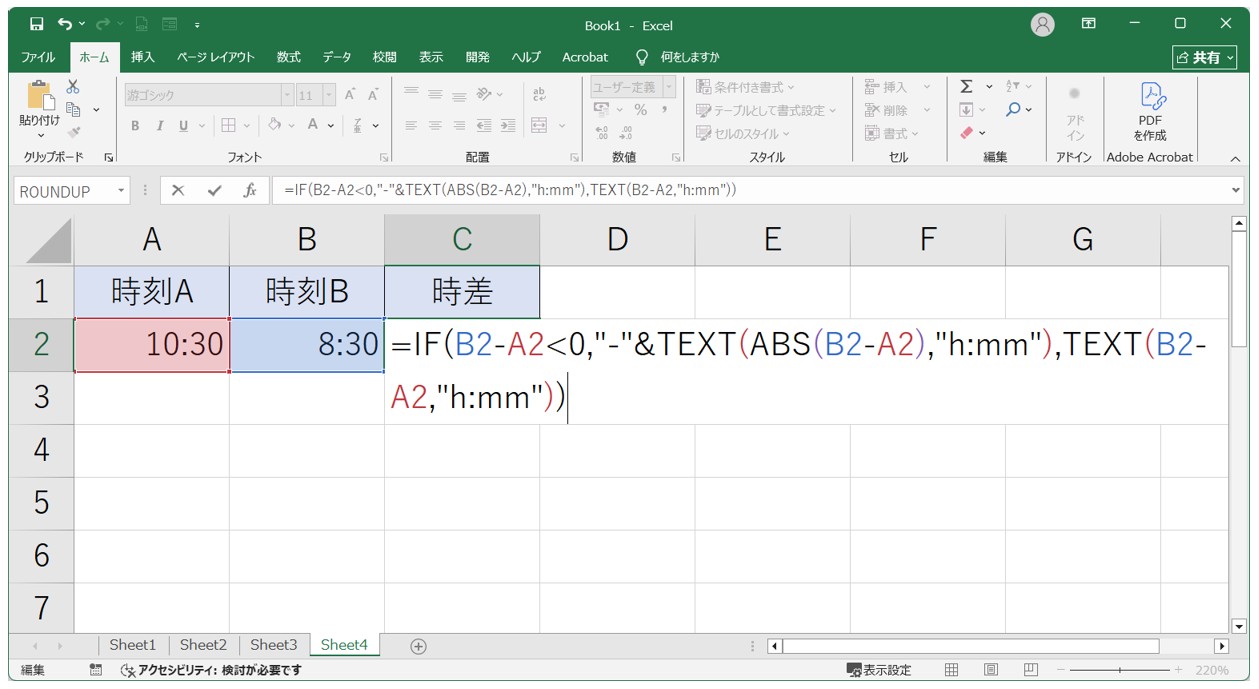The image size is (1259, 689).
Task: Switch to Page Layout view in status bar
Action: 991,670
